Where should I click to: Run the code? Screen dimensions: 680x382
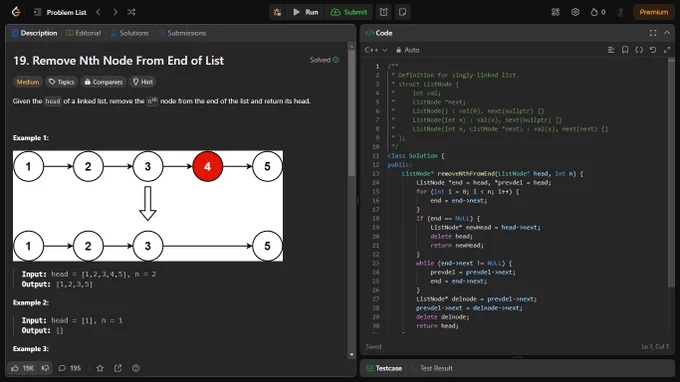(x=305, y=12)
